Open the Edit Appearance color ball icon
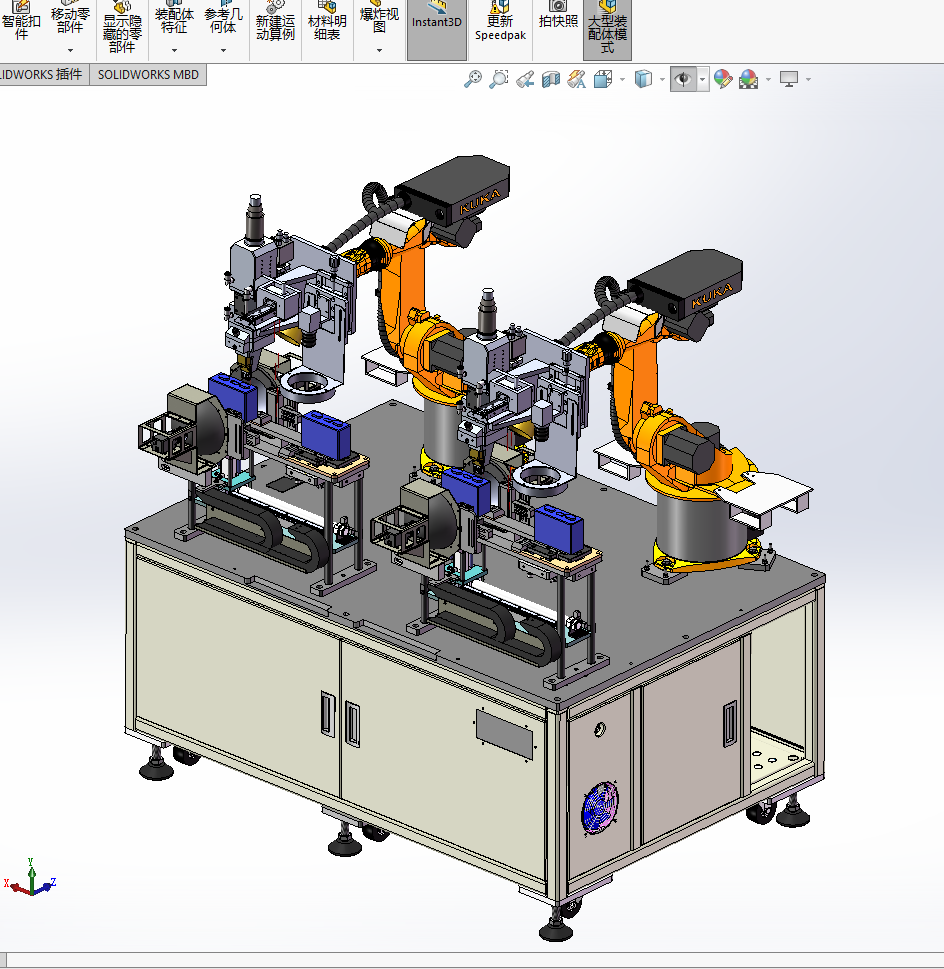 (x=723, y=79)
